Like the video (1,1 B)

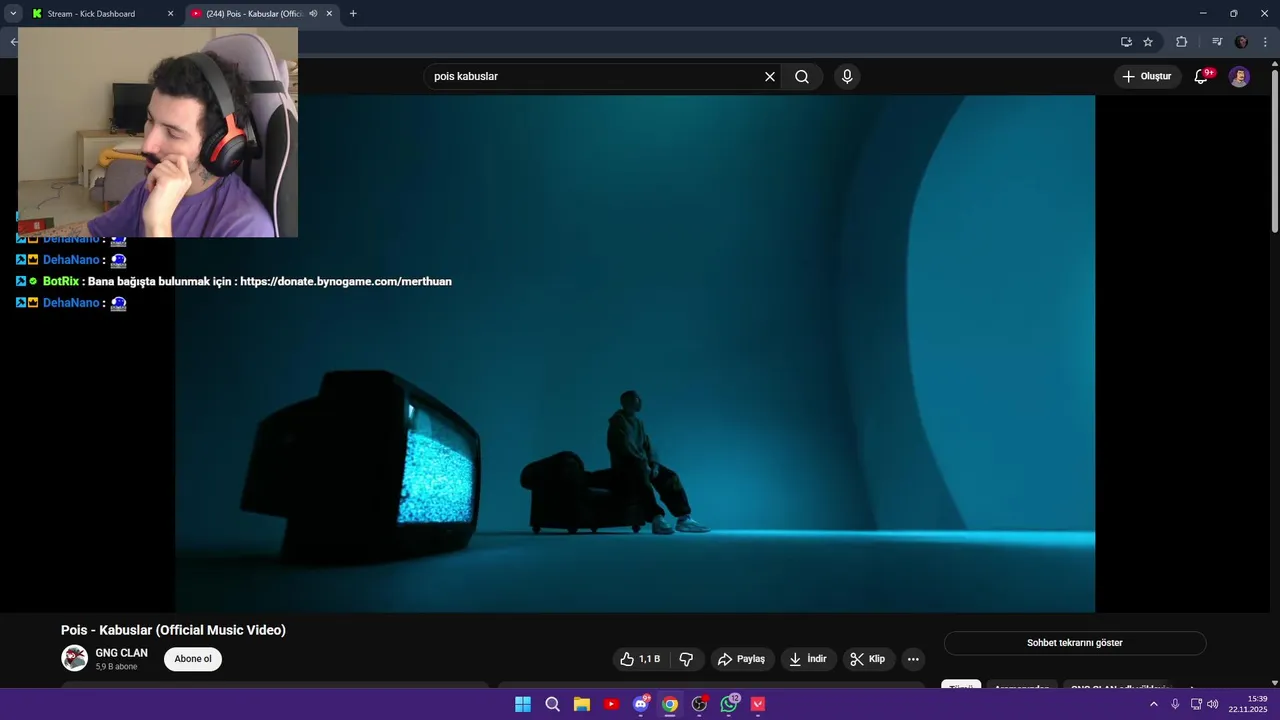coord(640,659)
